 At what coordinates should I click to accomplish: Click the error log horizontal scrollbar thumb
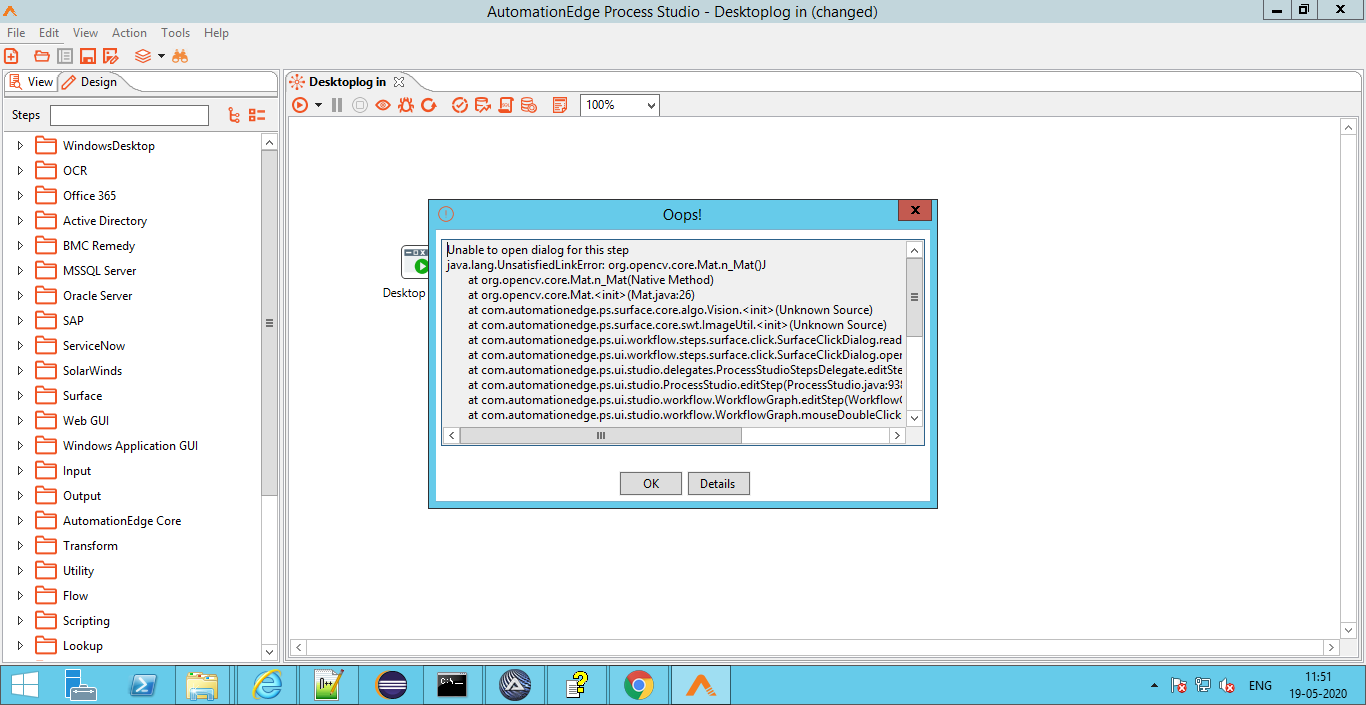(601, 436)
